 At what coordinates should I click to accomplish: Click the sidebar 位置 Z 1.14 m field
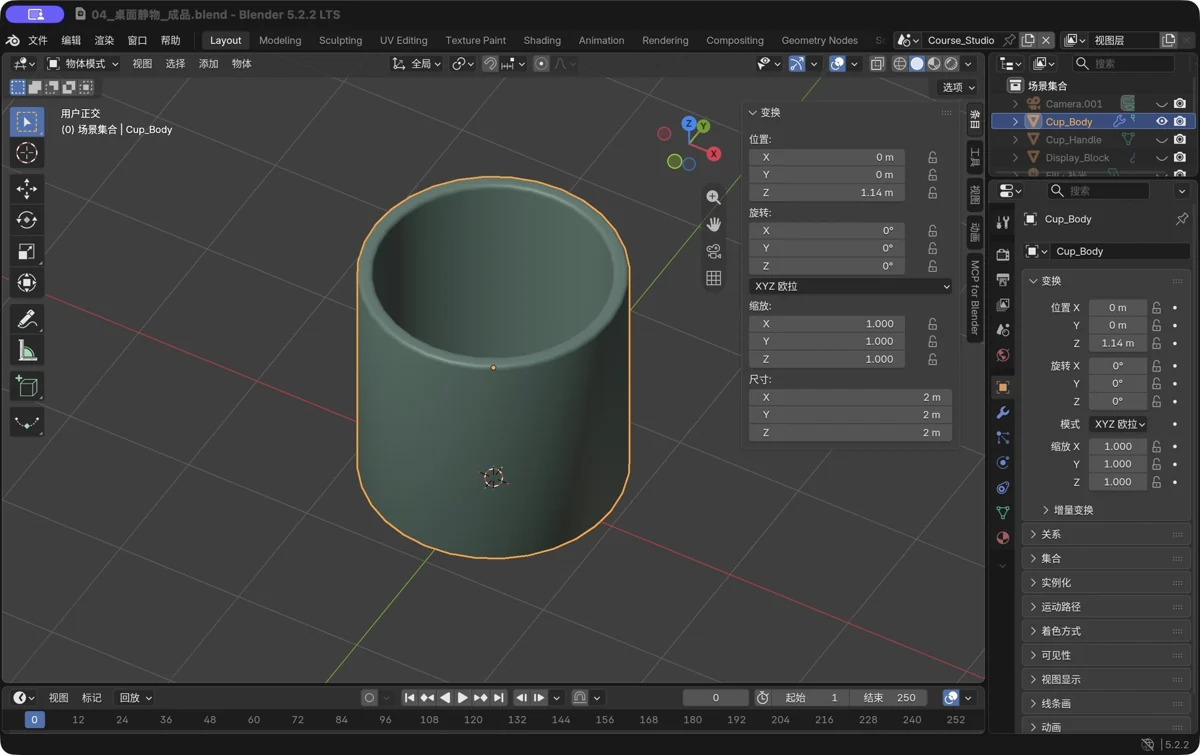point(827,193)
